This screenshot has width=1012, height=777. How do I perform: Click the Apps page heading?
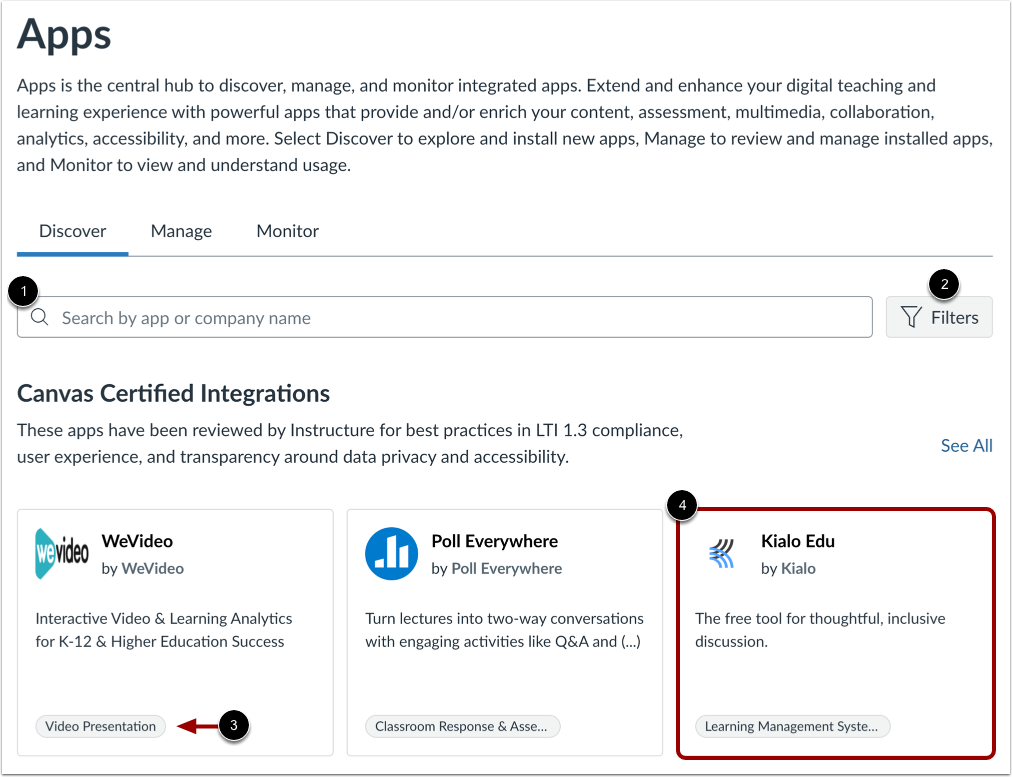[x=64, y=35]
